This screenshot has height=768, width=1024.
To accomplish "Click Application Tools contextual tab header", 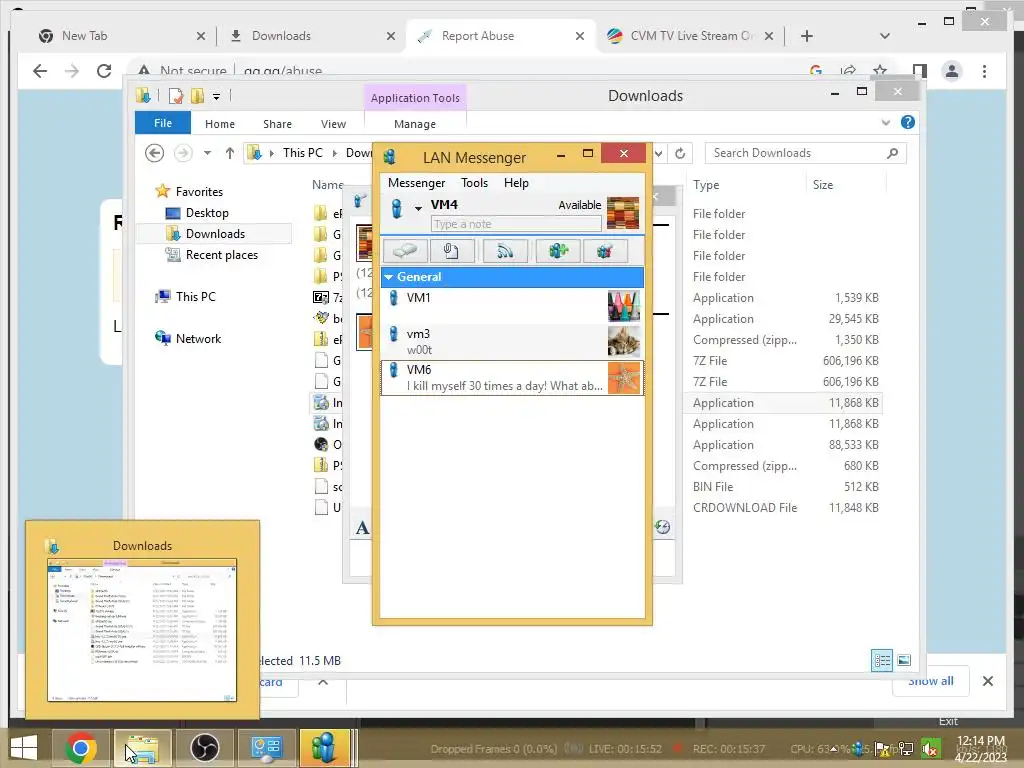I will (415, 98).
